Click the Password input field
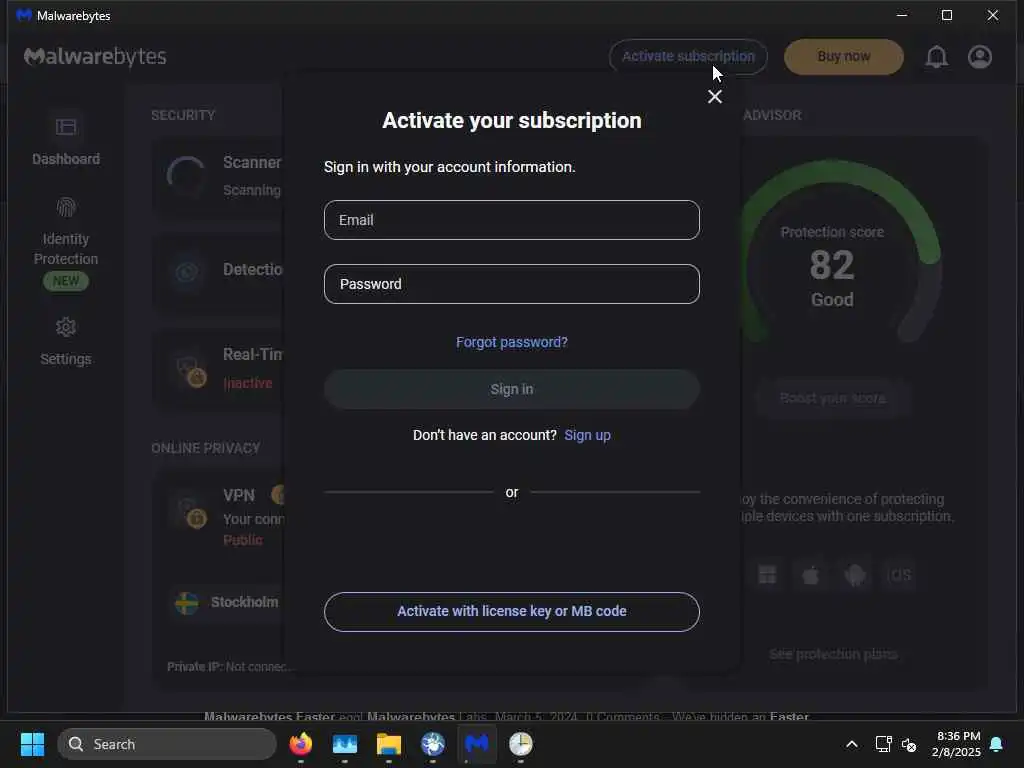Viewport: 1024px width, 768px height. click(511, 284)
